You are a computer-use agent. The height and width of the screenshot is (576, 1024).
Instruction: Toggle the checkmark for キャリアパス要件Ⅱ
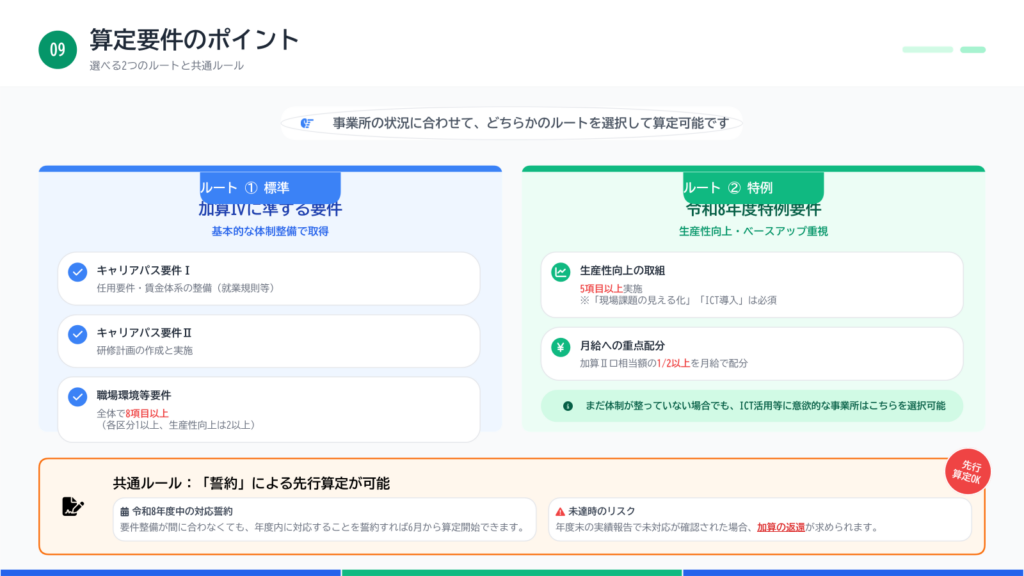pos(78,334)
